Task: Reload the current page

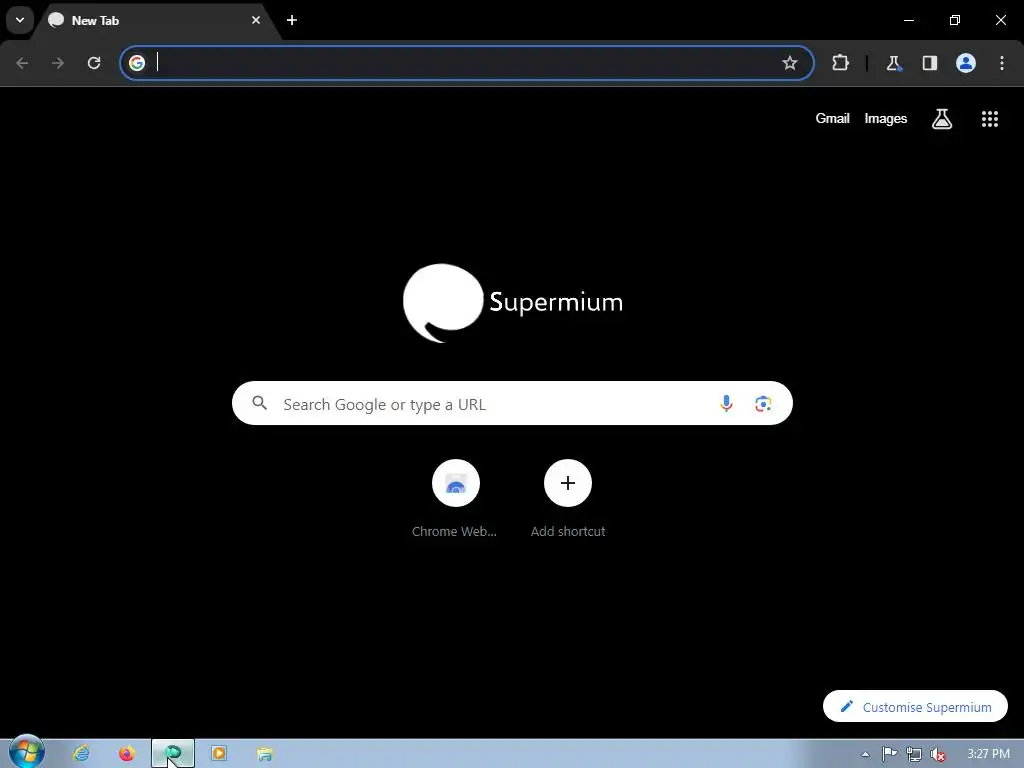Action: tap(94, 63)
